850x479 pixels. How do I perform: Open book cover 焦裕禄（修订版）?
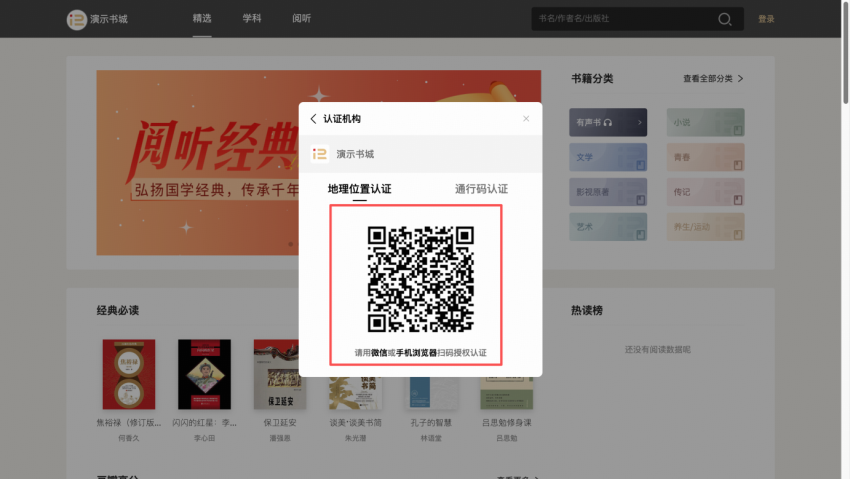pyautogui.click(x=129, y=374)
